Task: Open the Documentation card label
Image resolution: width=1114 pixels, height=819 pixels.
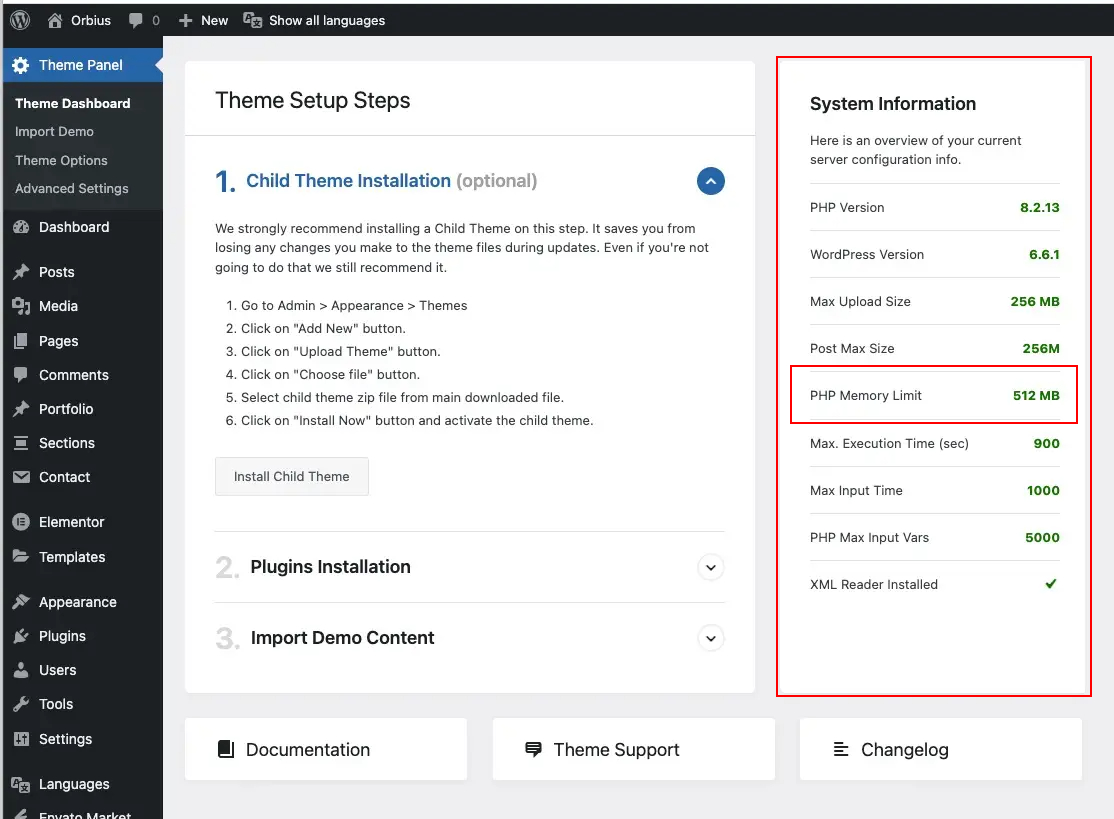Action: point(308,749)
